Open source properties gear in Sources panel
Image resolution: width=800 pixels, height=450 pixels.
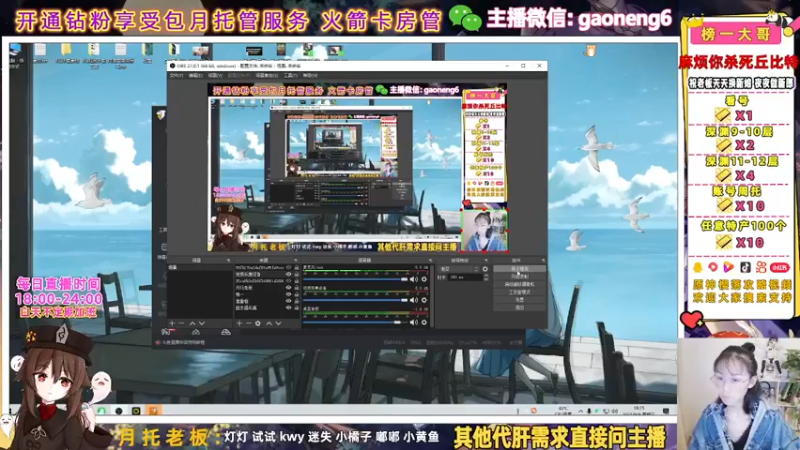(258, 323)
